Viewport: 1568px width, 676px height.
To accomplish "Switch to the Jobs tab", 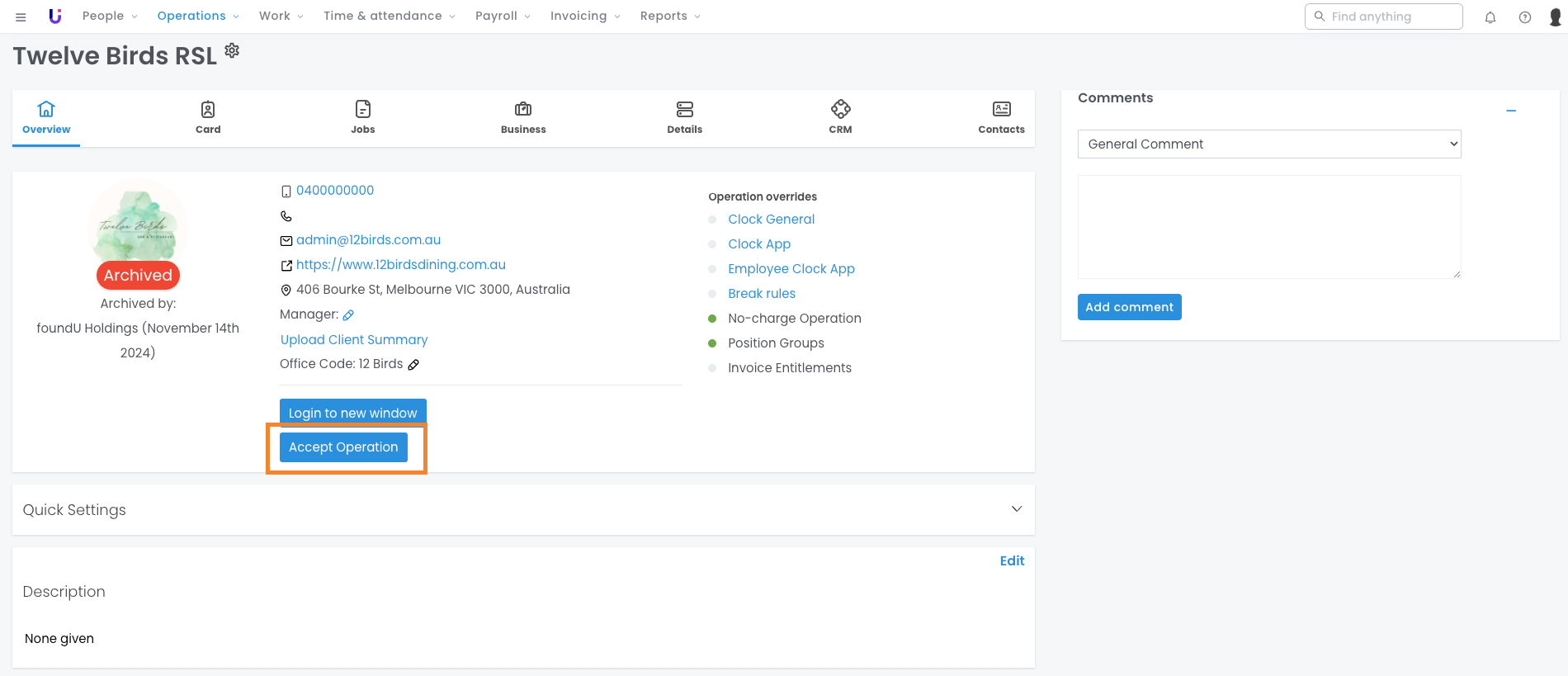I will pos(362,117).
